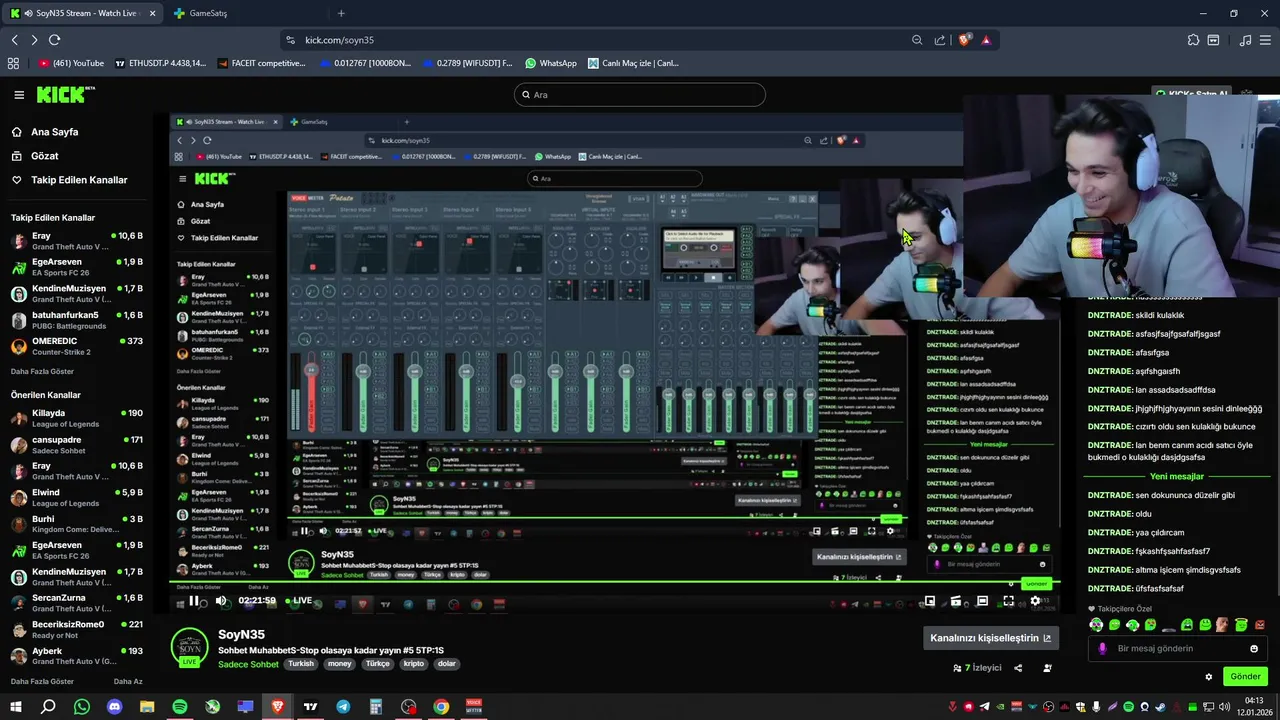Open the Kick sidebar hamburger menu
This screenshot has width=1280, height=720.
tap(19, 95)
